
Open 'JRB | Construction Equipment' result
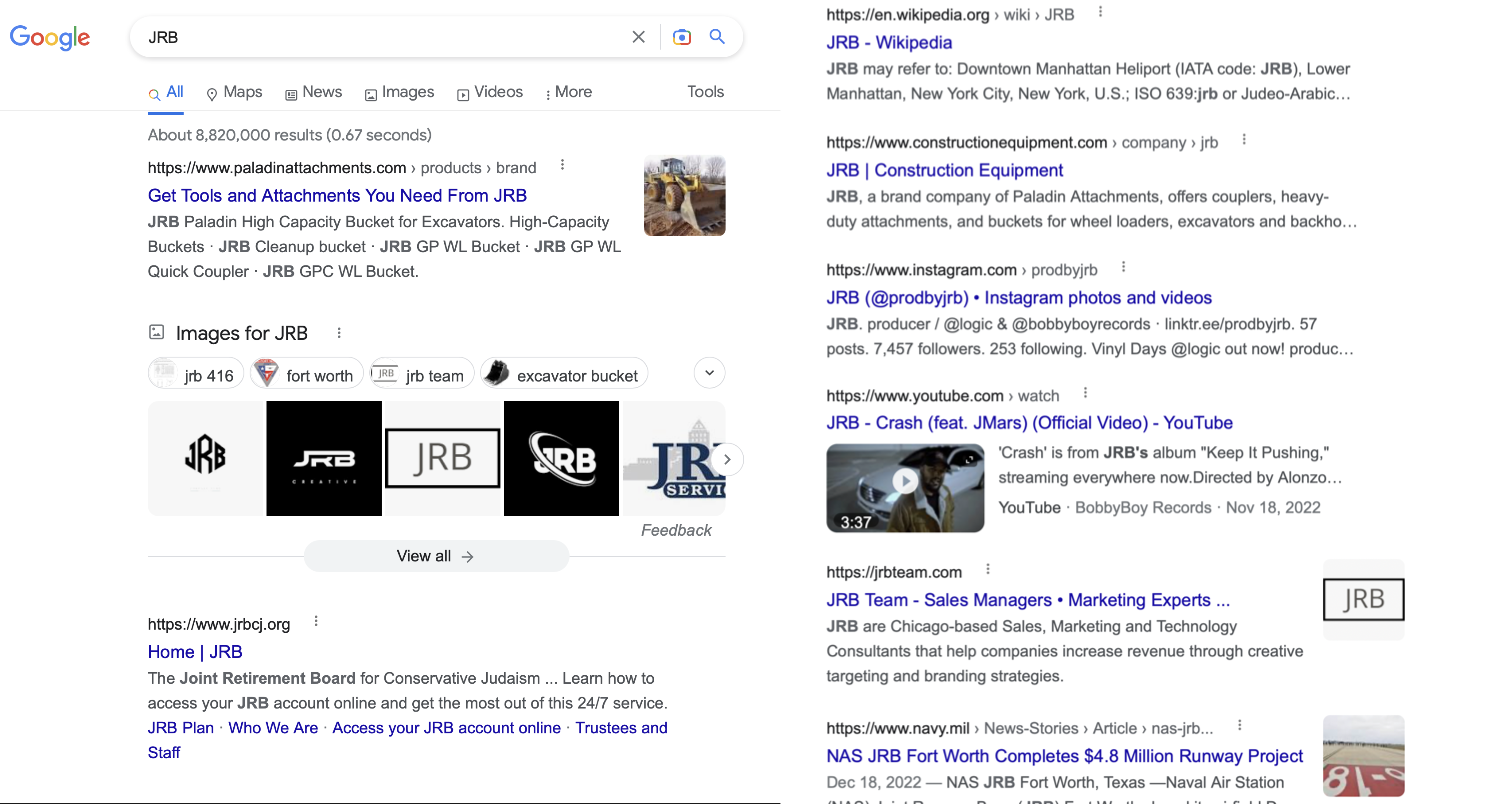point(945,170)
